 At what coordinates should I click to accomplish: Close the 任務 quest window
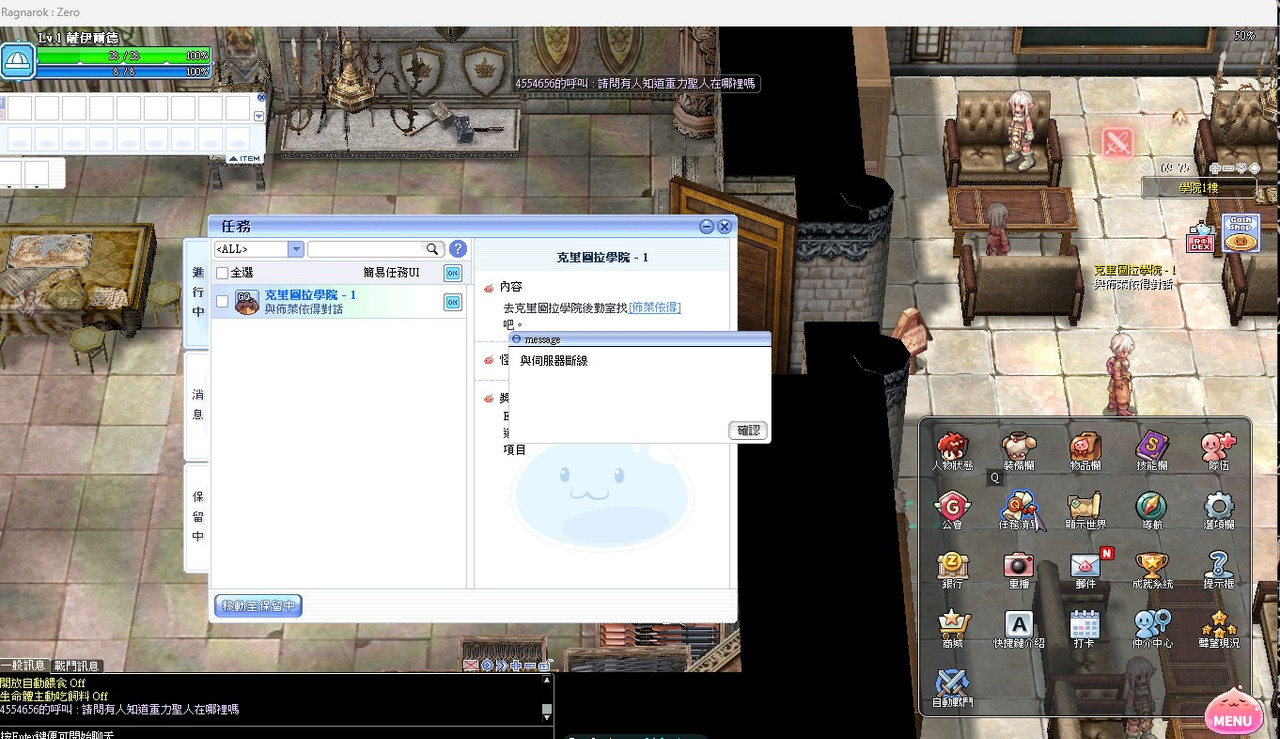pos(724,227)
